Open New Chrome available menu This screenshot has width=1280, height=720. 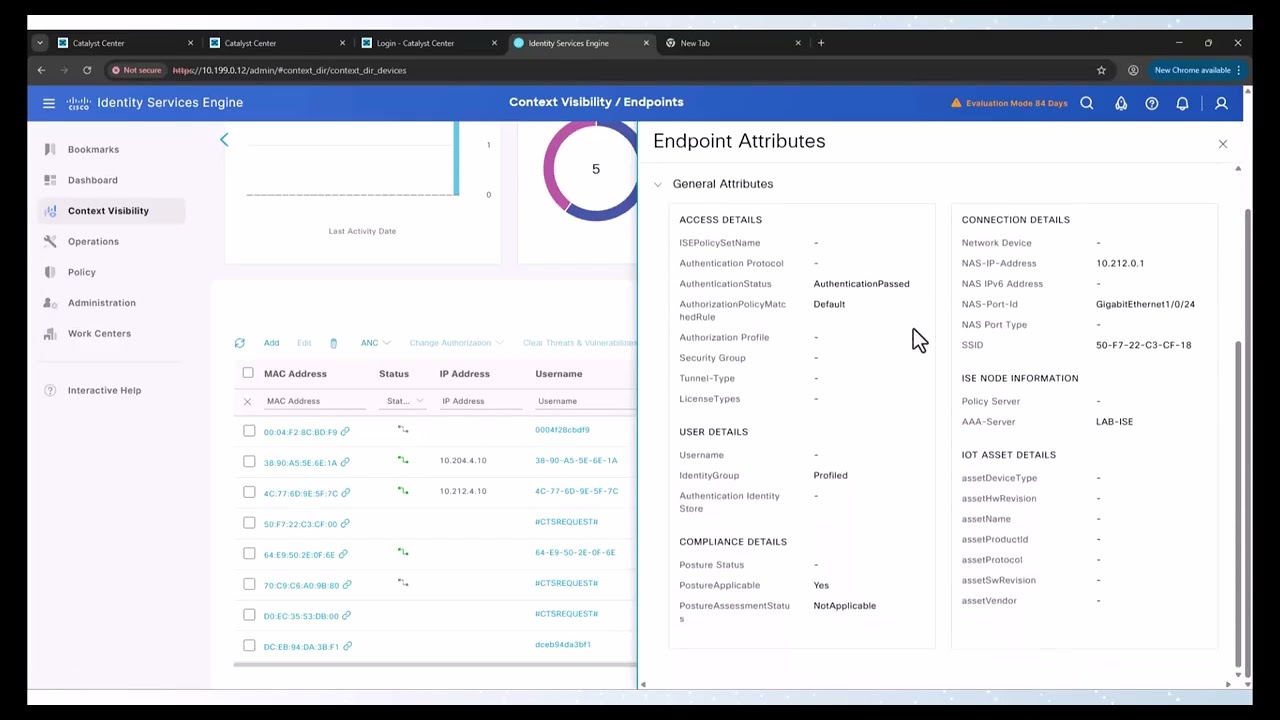tap(1198, 70)
